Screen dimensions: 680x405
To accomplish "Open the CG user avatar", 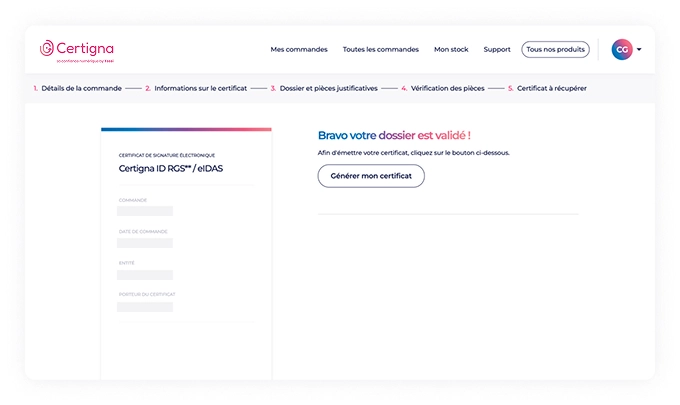I will (x=622, y=49).
